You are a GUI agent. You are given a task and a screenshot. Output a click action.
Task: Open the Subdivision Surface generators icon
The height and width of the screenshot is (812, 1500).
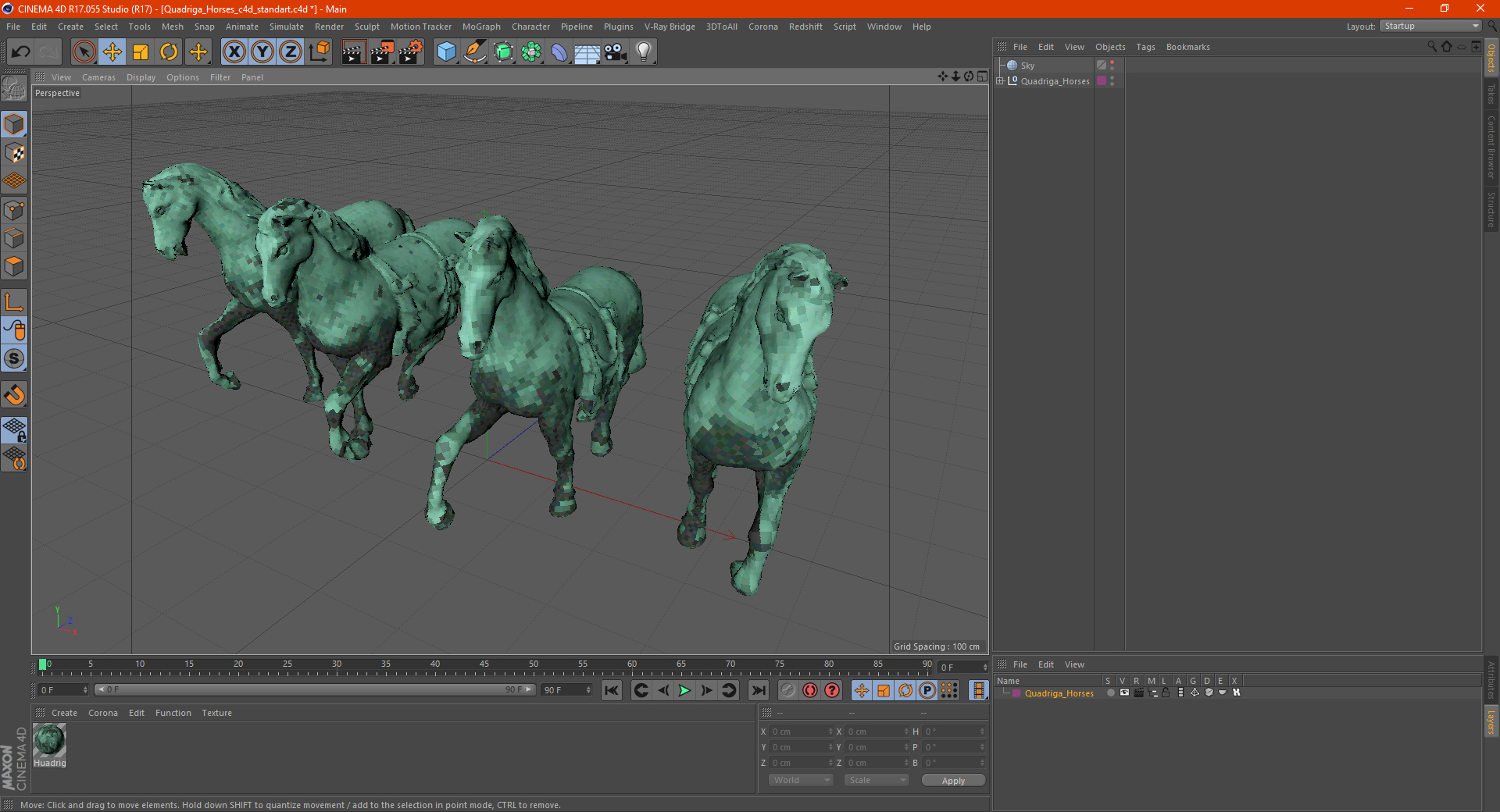click(x=503, y=52)
